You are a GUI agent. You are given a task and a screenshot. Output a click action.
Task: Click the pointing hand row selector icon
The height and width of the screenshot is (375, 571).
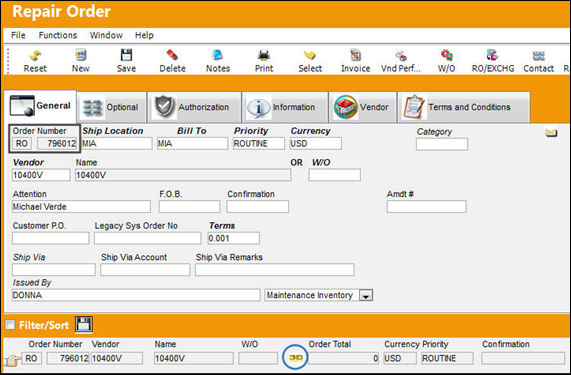click(x=12, y=360)
